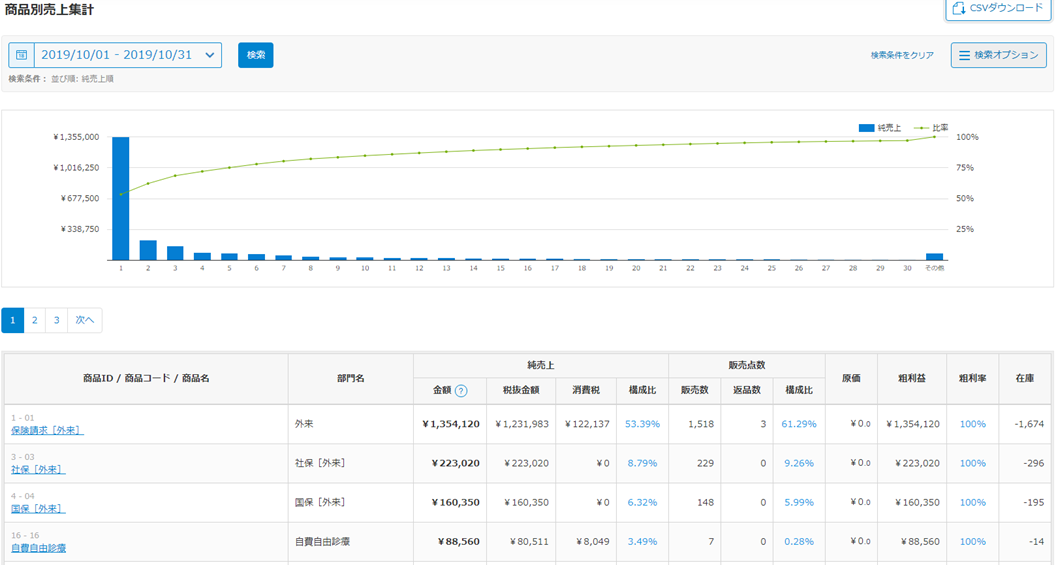The image size is (1056, 565).
Task: Open the 自費自由診療 product link
Action: 39,548
